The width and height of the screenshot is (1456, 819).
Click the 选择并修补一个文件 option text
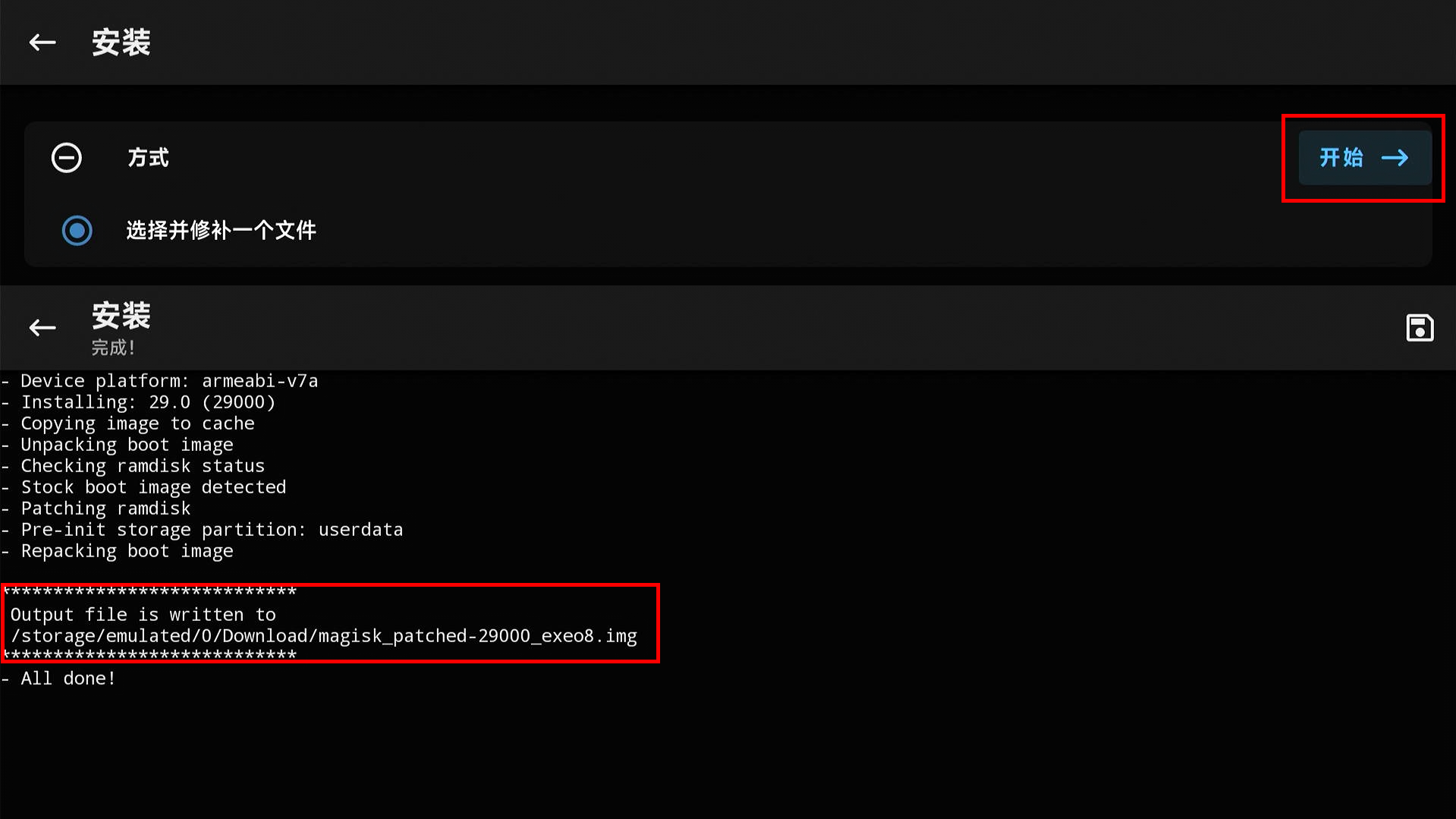pyautogui.click(x=221, y=231)
